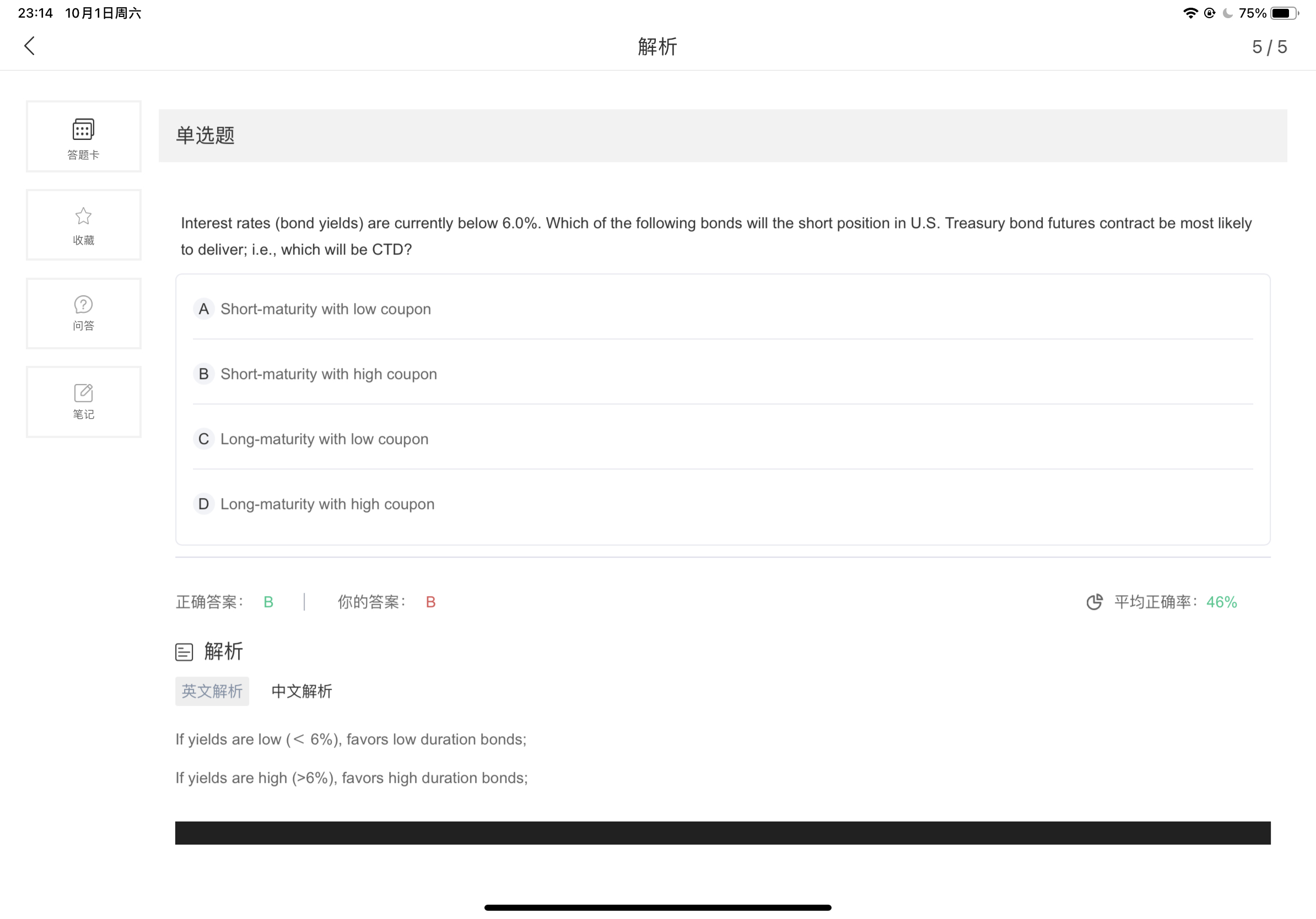The height and width of the screenshot is (919, 1316).
Task: Select option C circle radio
Action: (x=203, y=440)
